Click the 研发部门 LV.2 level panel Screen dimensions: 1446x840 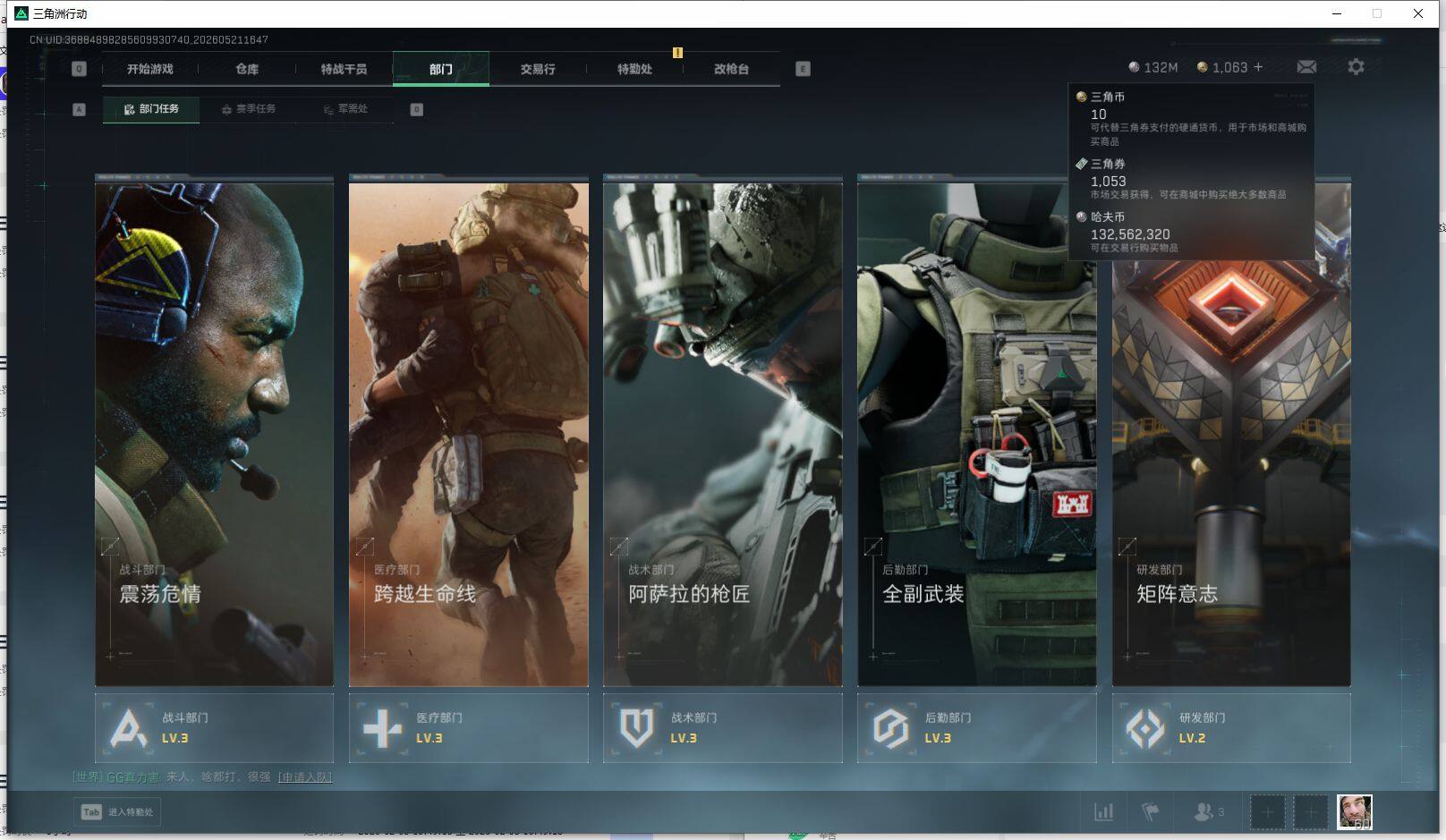[1231, 728]
